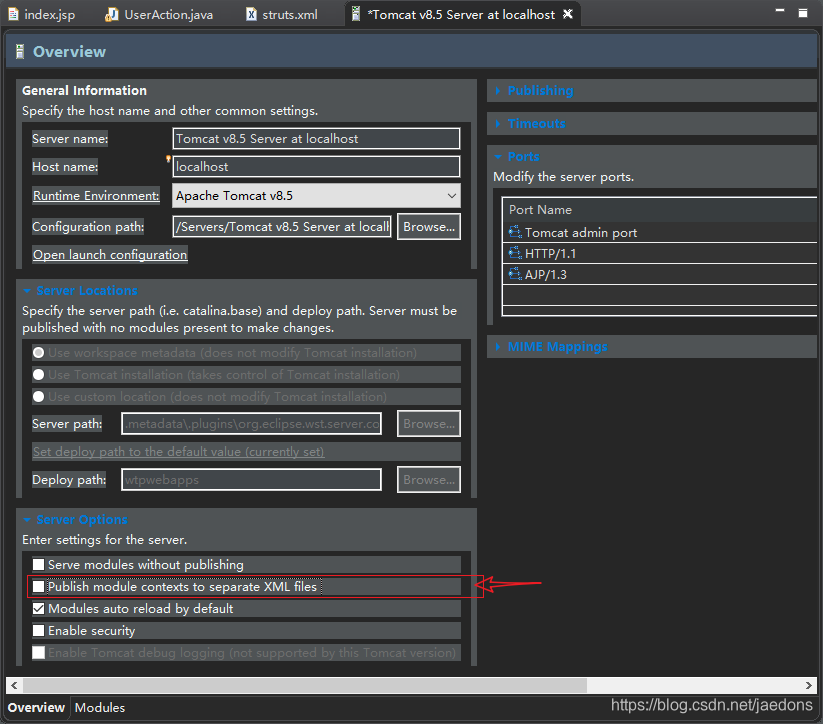Viewport: 823px width, 724px height.
Task: Minimize the editor area
Action: point(780,11)
